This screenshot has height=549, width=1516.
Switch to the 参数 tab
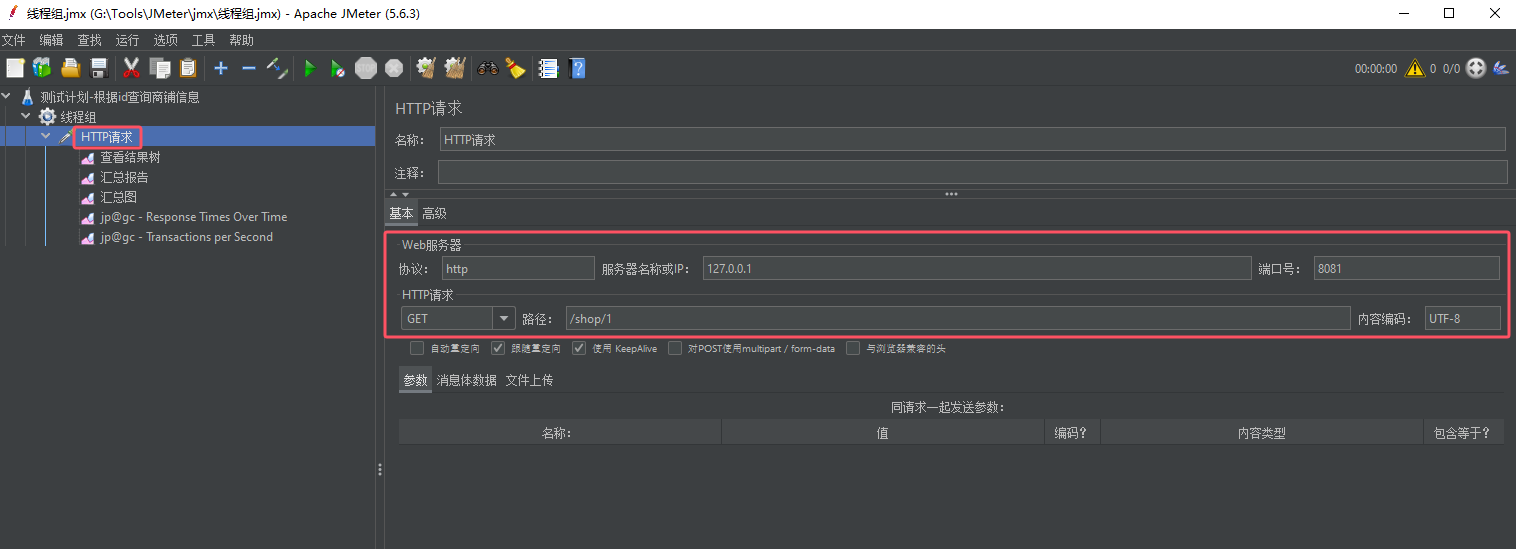415,380
